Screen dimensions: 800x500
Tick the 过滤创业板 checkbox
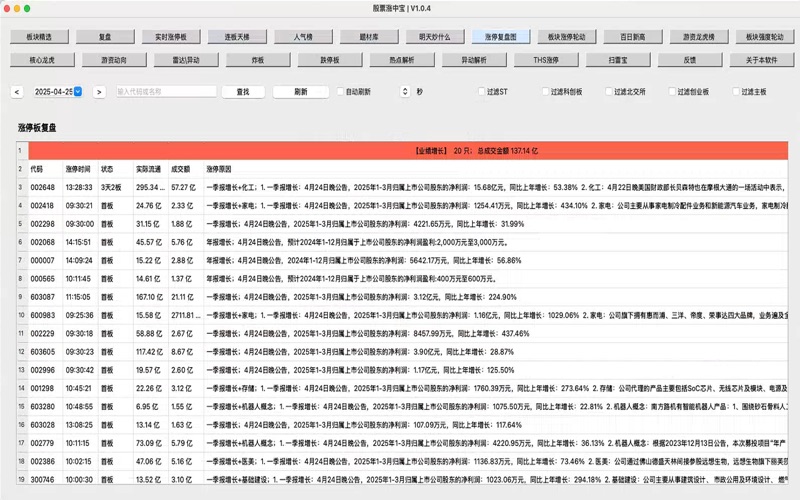tap(673, 92)
